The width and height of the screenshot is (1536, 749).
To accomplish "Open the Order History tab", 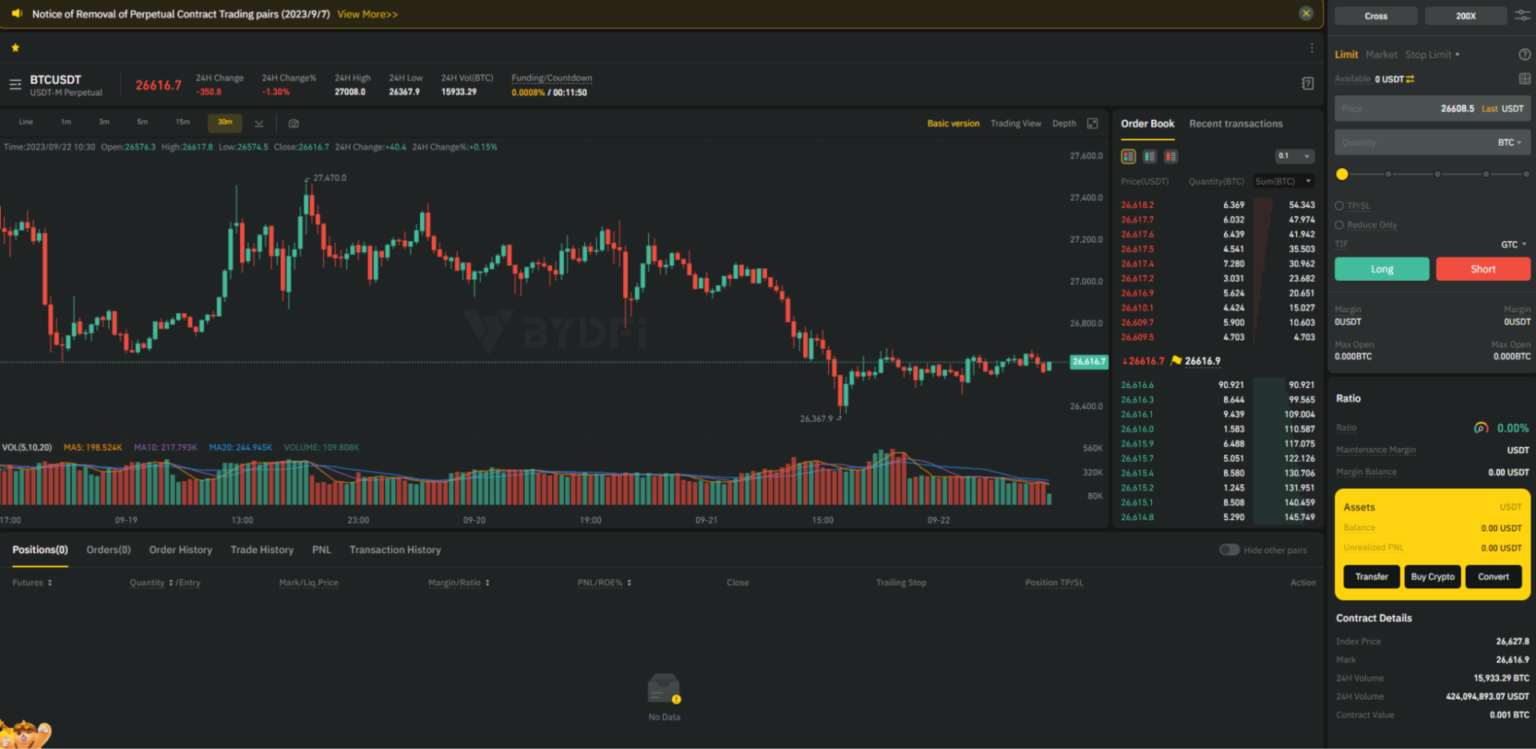I will [x=180, y=550].
